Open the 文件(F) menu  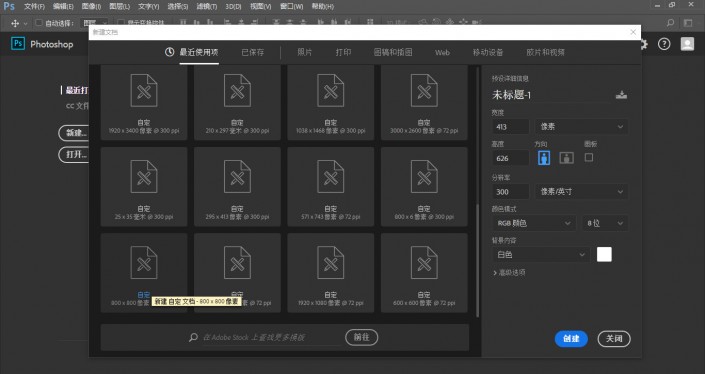point(34,6)
